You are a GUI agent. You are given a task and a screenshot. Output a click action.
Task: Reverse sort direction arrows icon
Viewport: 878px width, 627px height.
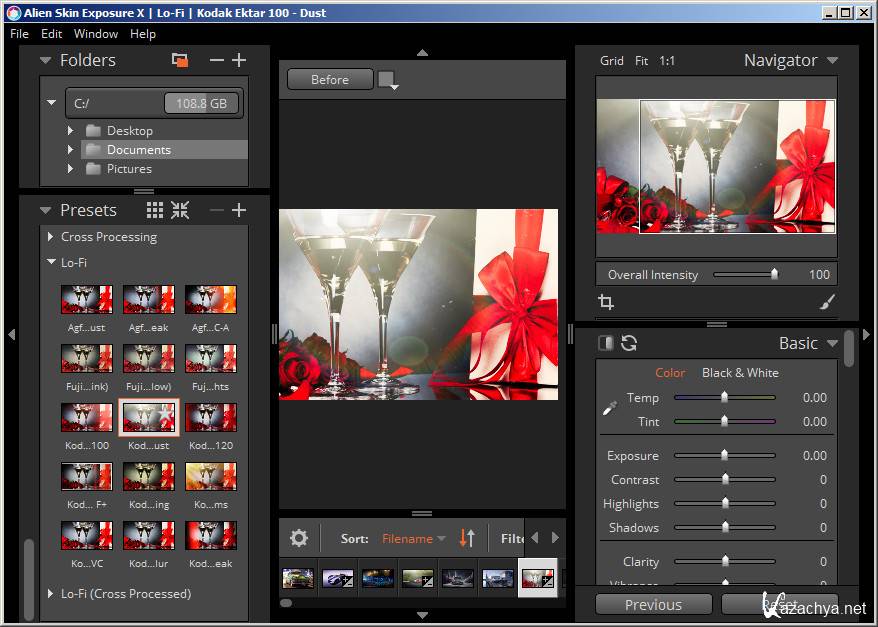(467, 538)
